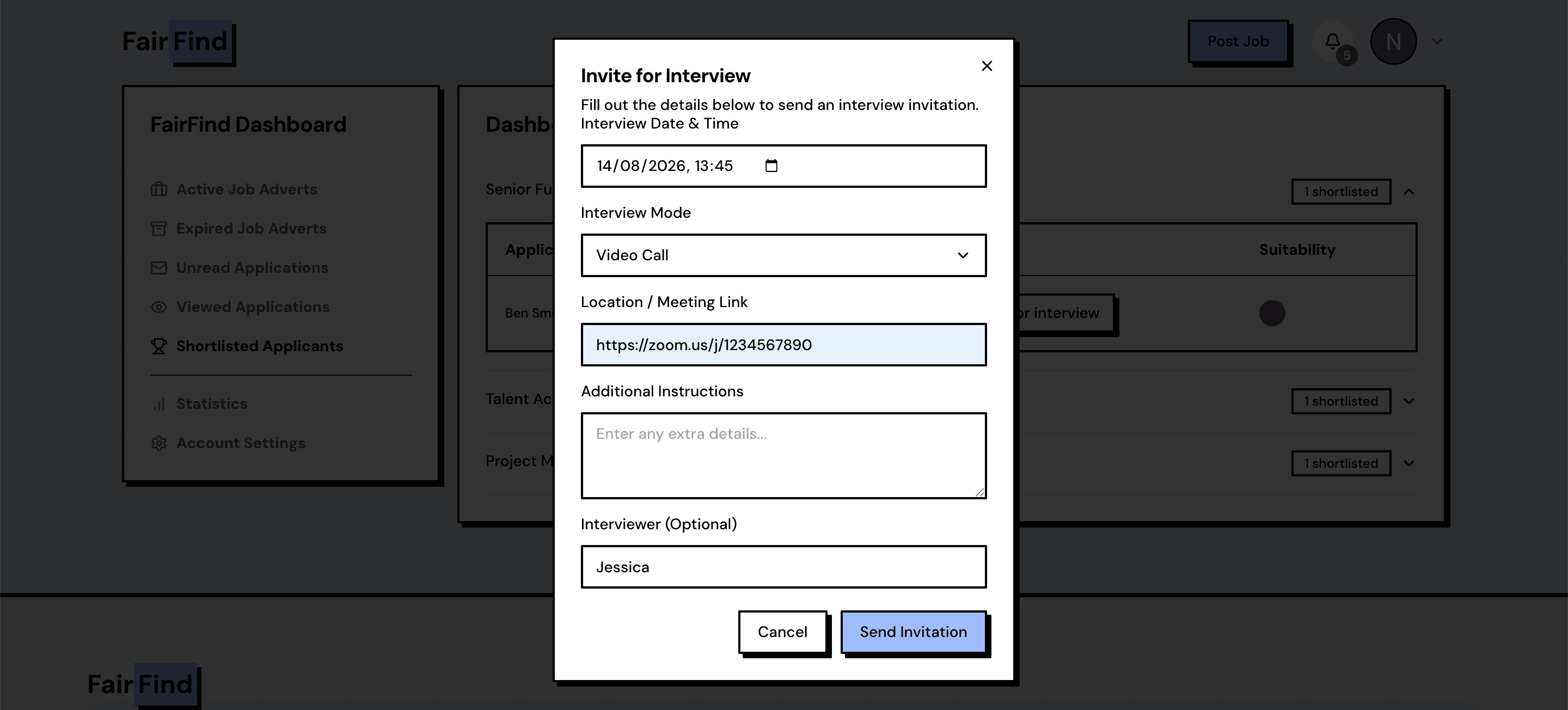1568x710 pixels.
Task: Collapse the Senior job row chevron
Action: [x=1408, y=192]
